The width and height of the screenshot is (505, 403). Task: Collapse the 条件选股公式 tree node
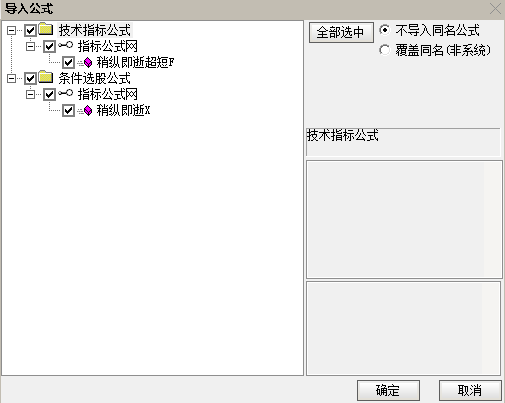click(11, 79)
